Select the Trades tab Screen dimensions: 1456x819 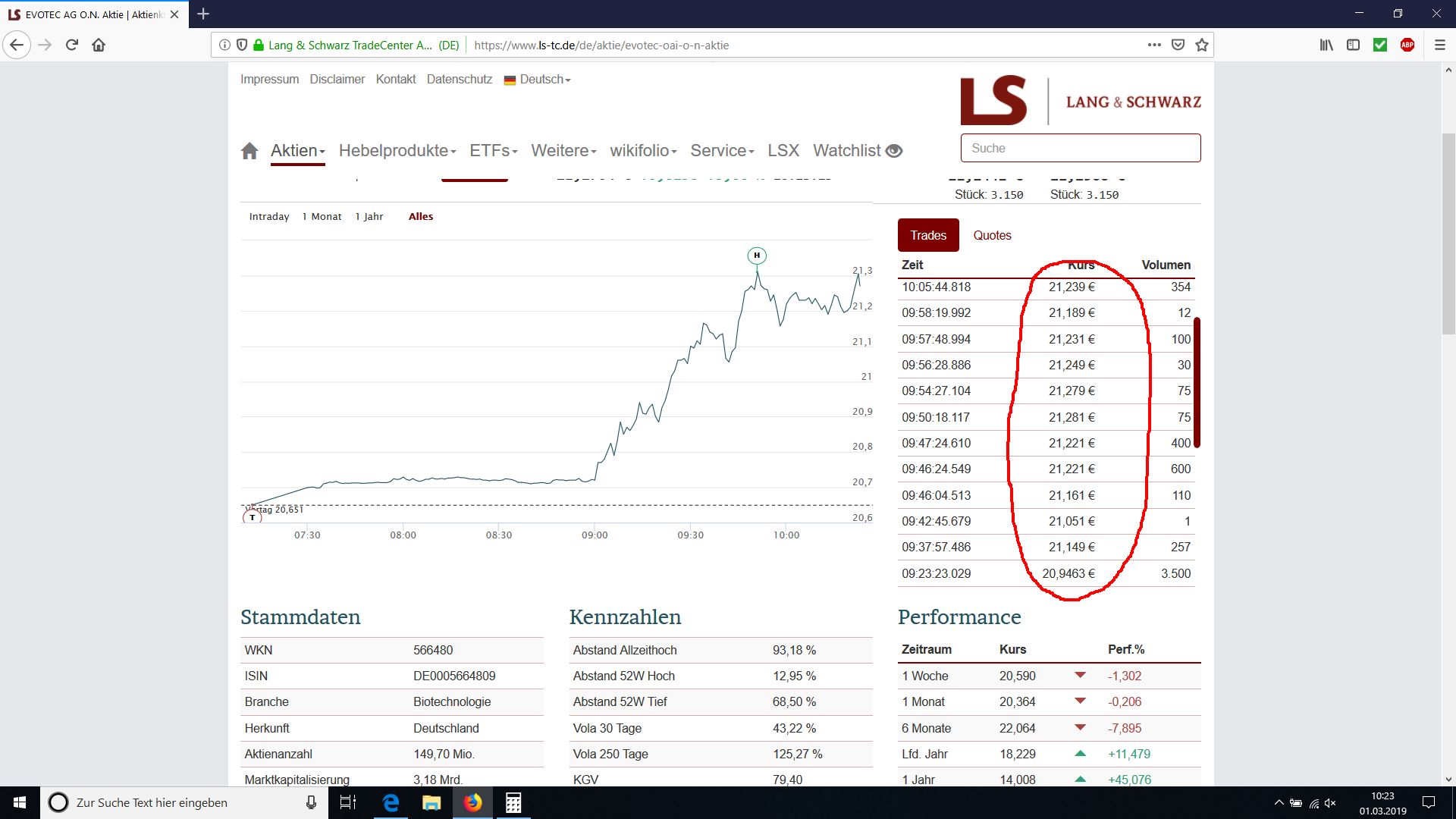928,235
